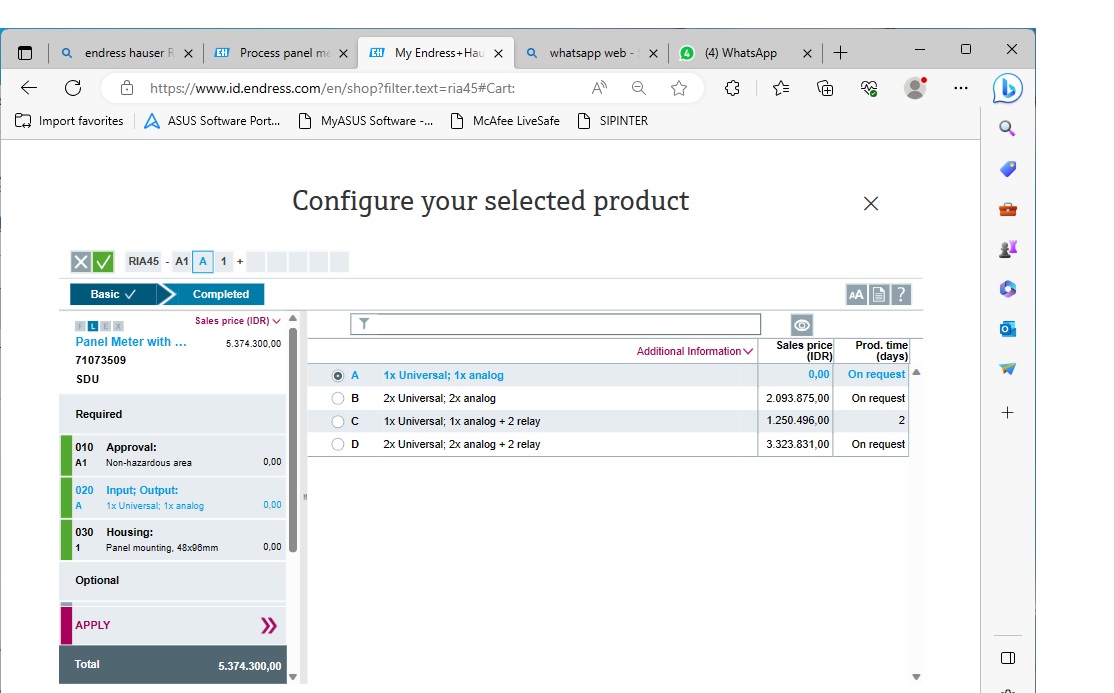Open the Games chess icon in sidebar
Image resolution: width=1114 pixels, height=693 pixels.
pyautogui.click(x=1007, y=249)
